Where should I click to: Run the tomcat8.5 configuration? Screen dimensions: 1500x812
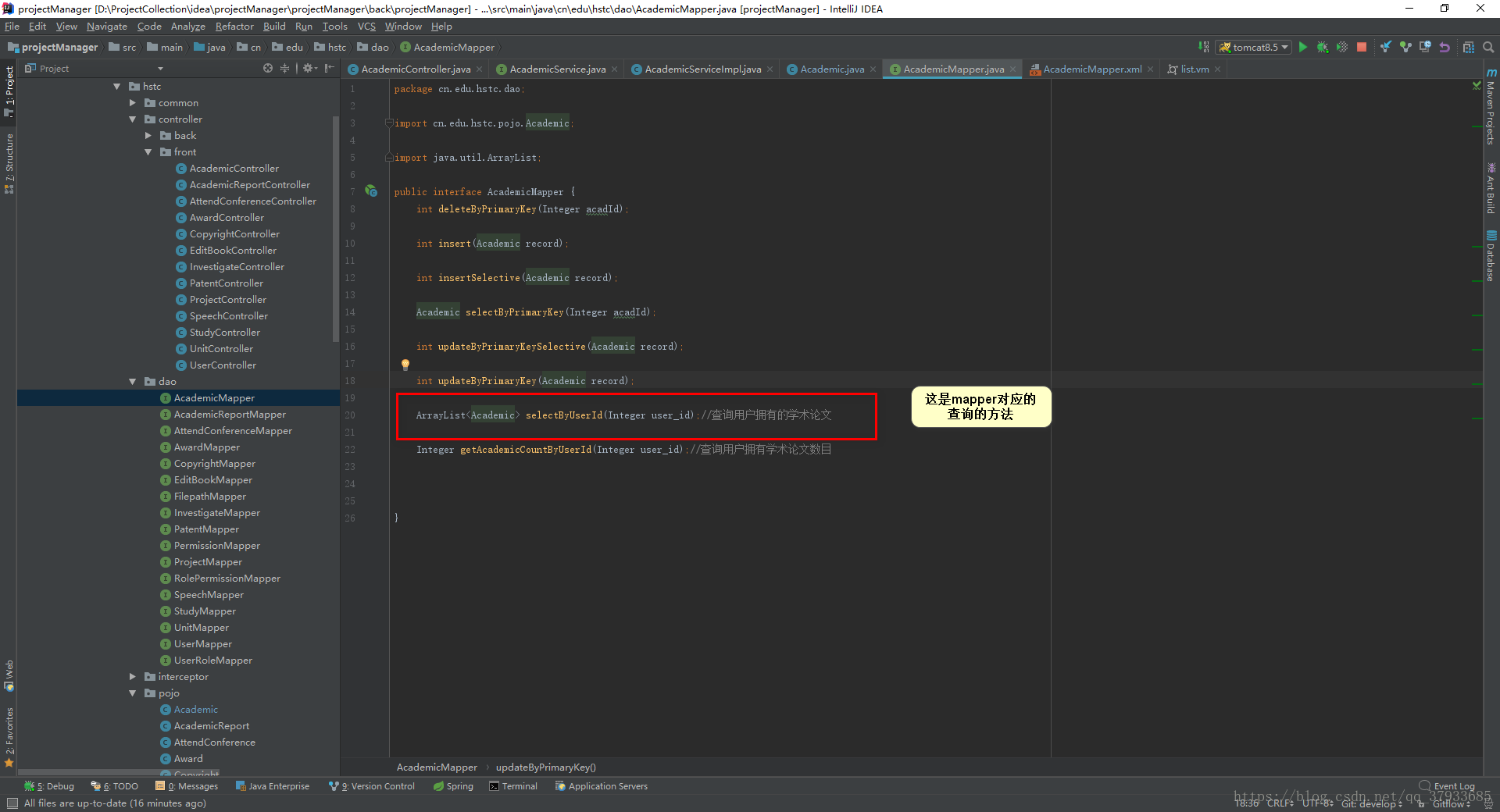[x=1302, y=47]
